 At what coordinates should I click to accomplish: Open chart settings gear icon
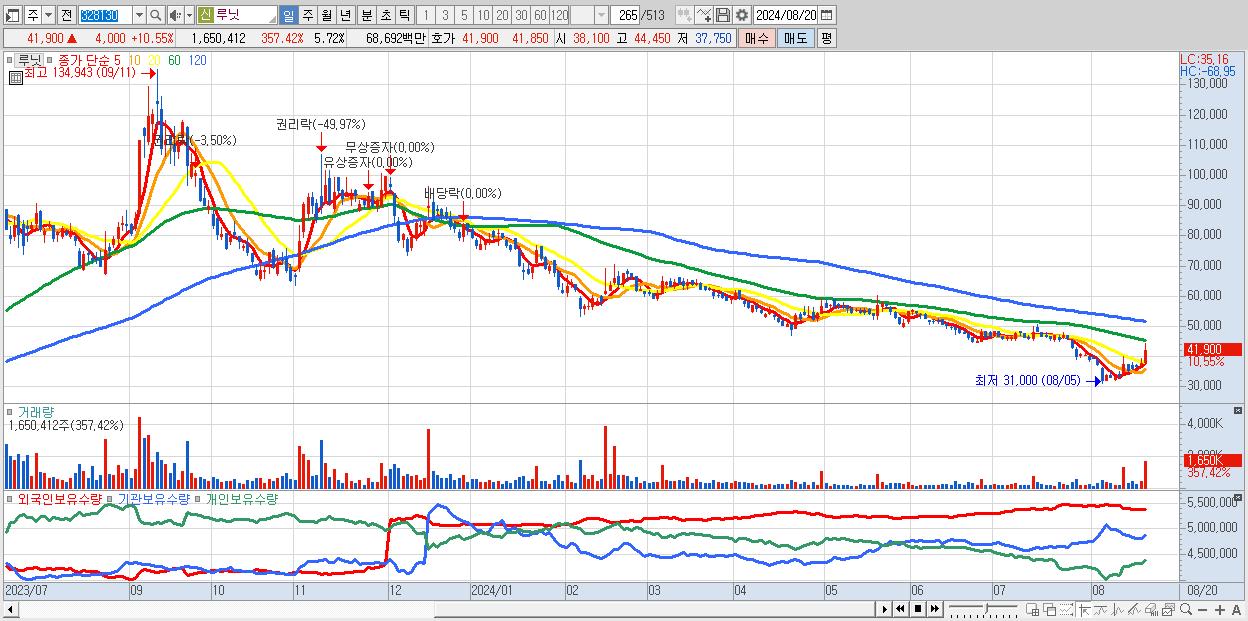click(x=742, y=15)
